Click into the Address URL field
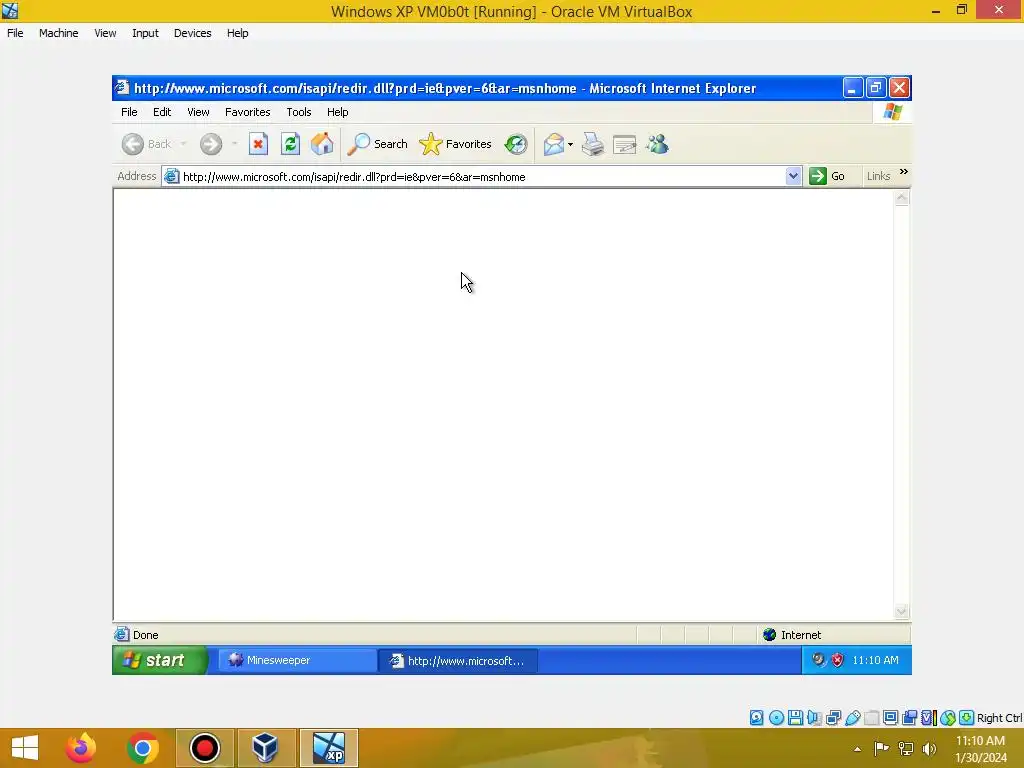This screenshot has width=1024, height=768. pos(482,177)
